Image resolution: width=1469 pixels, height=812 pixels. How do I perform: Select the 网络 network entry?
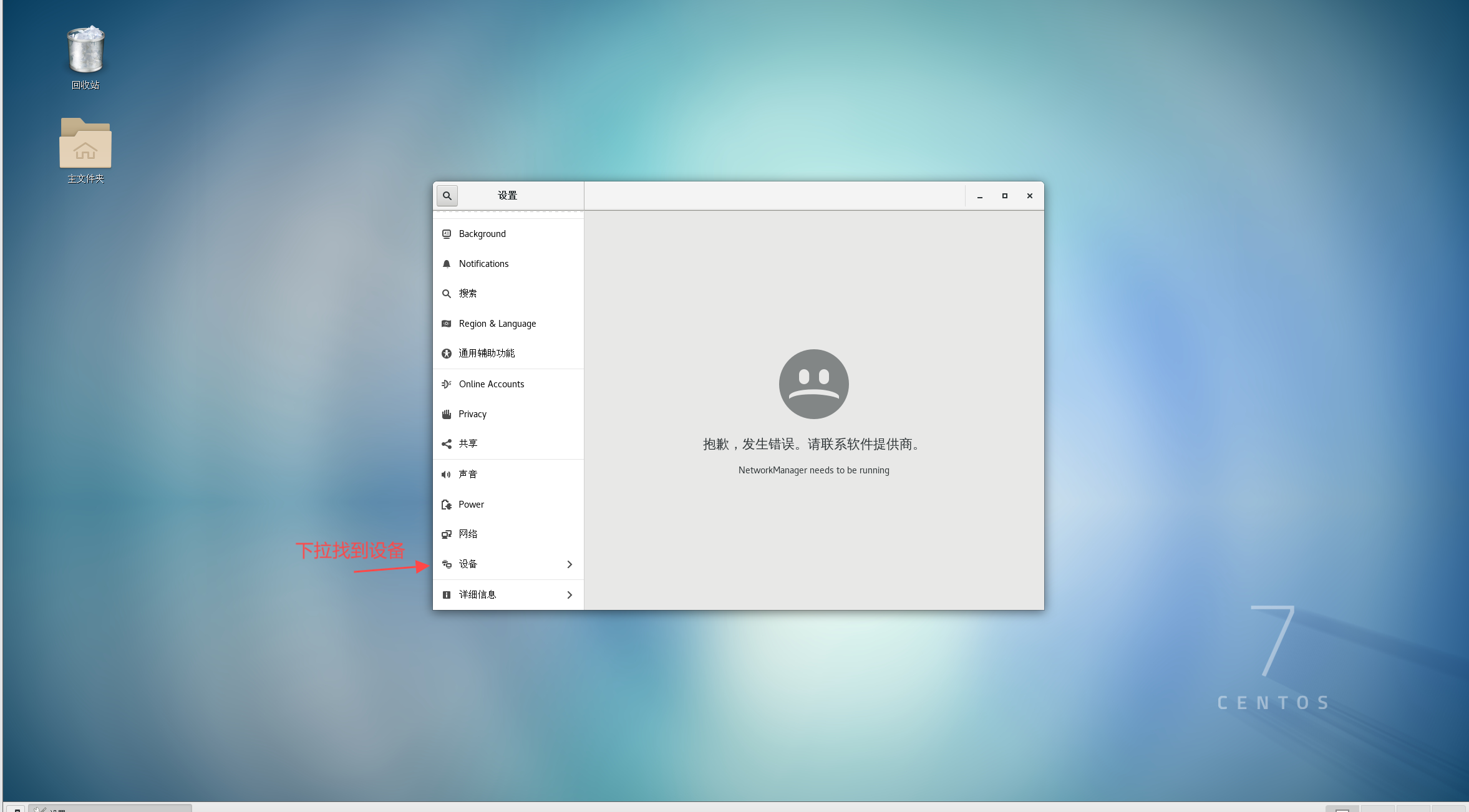pyautogui.click(x=468, y=534)
